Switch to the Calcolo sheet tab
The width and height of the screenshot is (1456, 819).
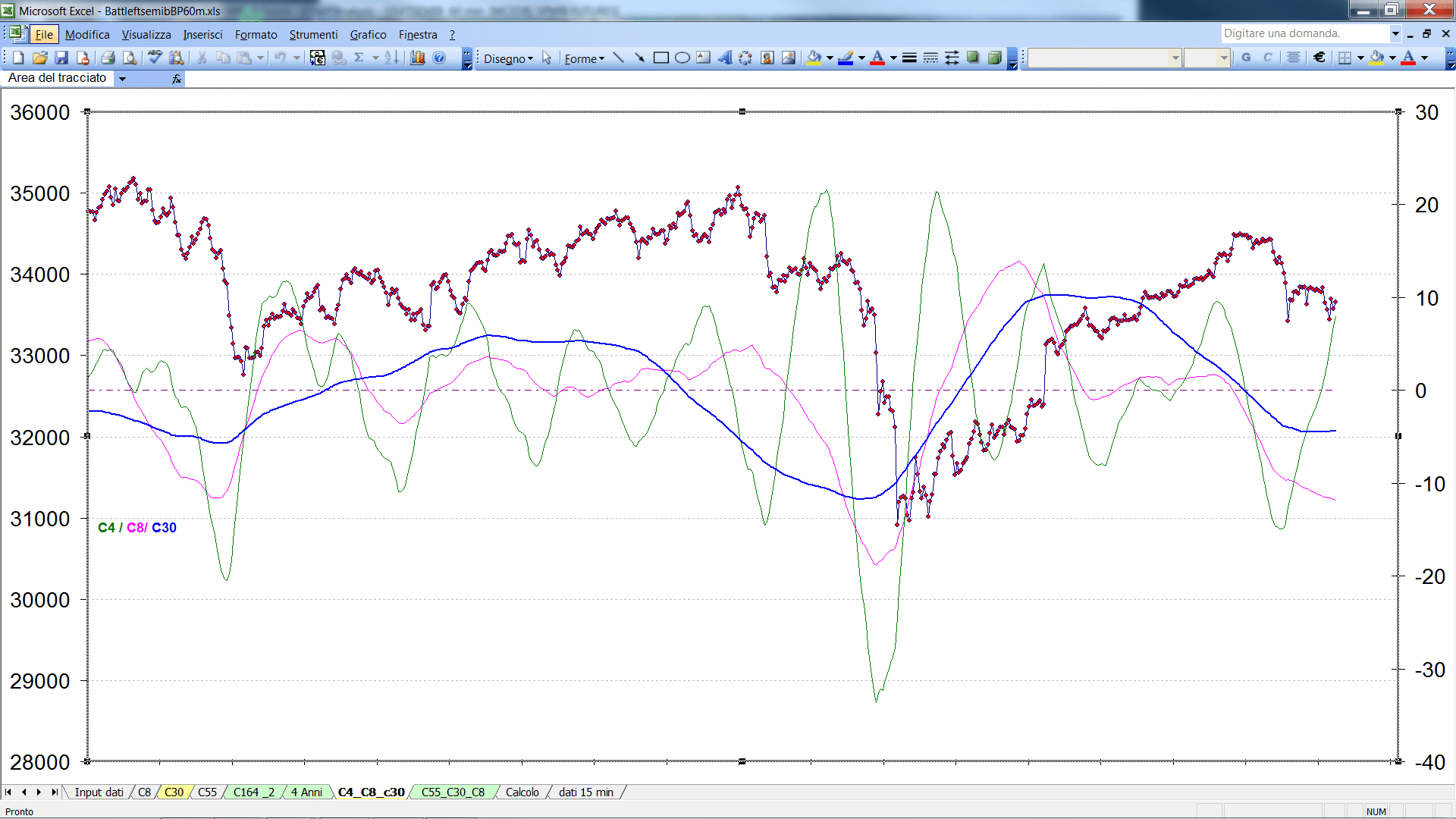522,792
